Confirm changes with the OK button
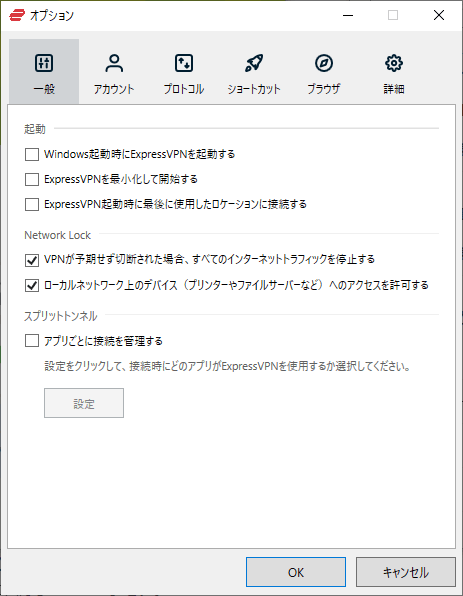Screen dimensions: 463x596 [296, 572]
